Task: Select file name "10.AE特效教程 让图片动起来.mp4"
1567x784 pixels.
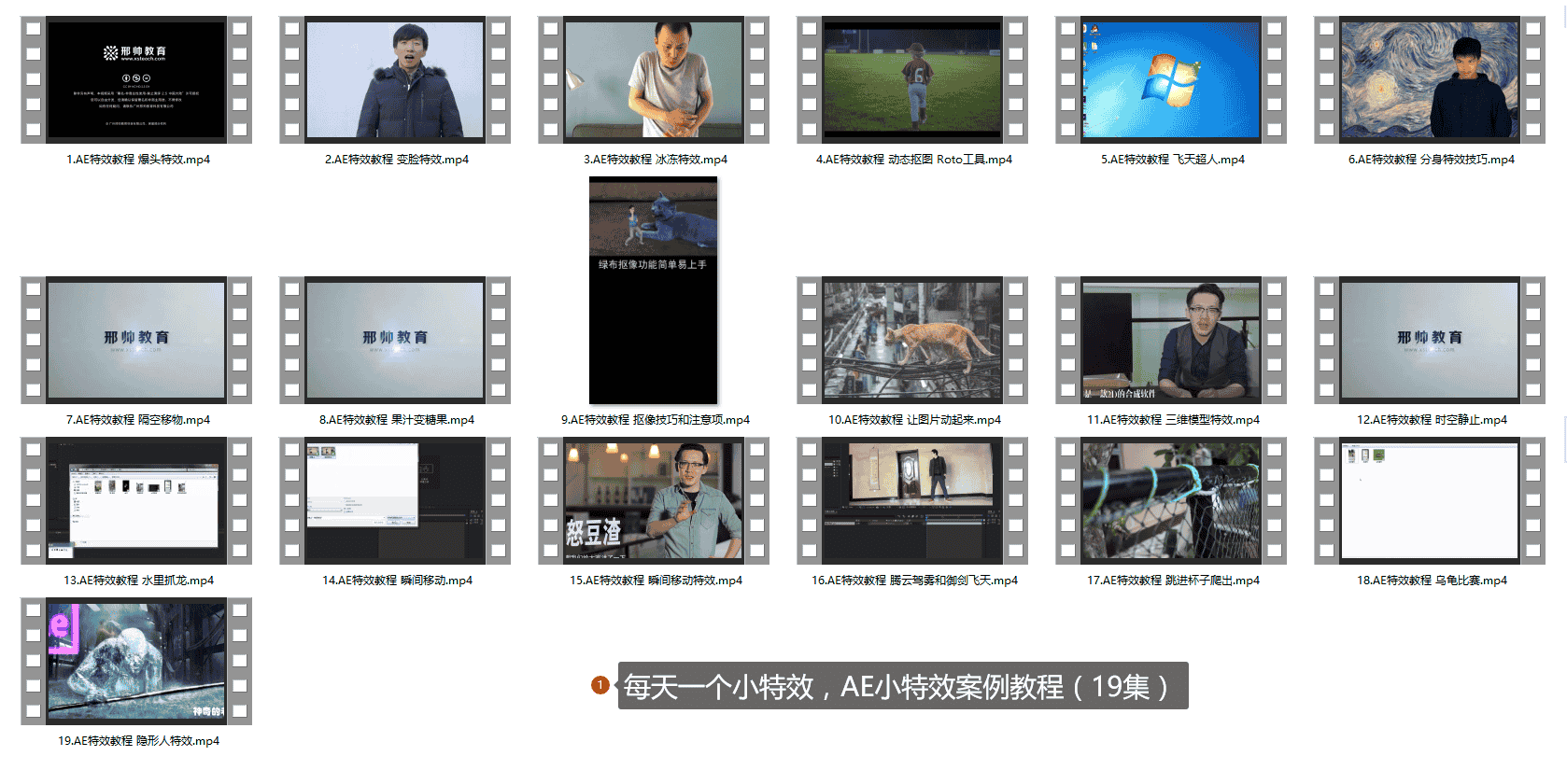Action: pos(914,420)
